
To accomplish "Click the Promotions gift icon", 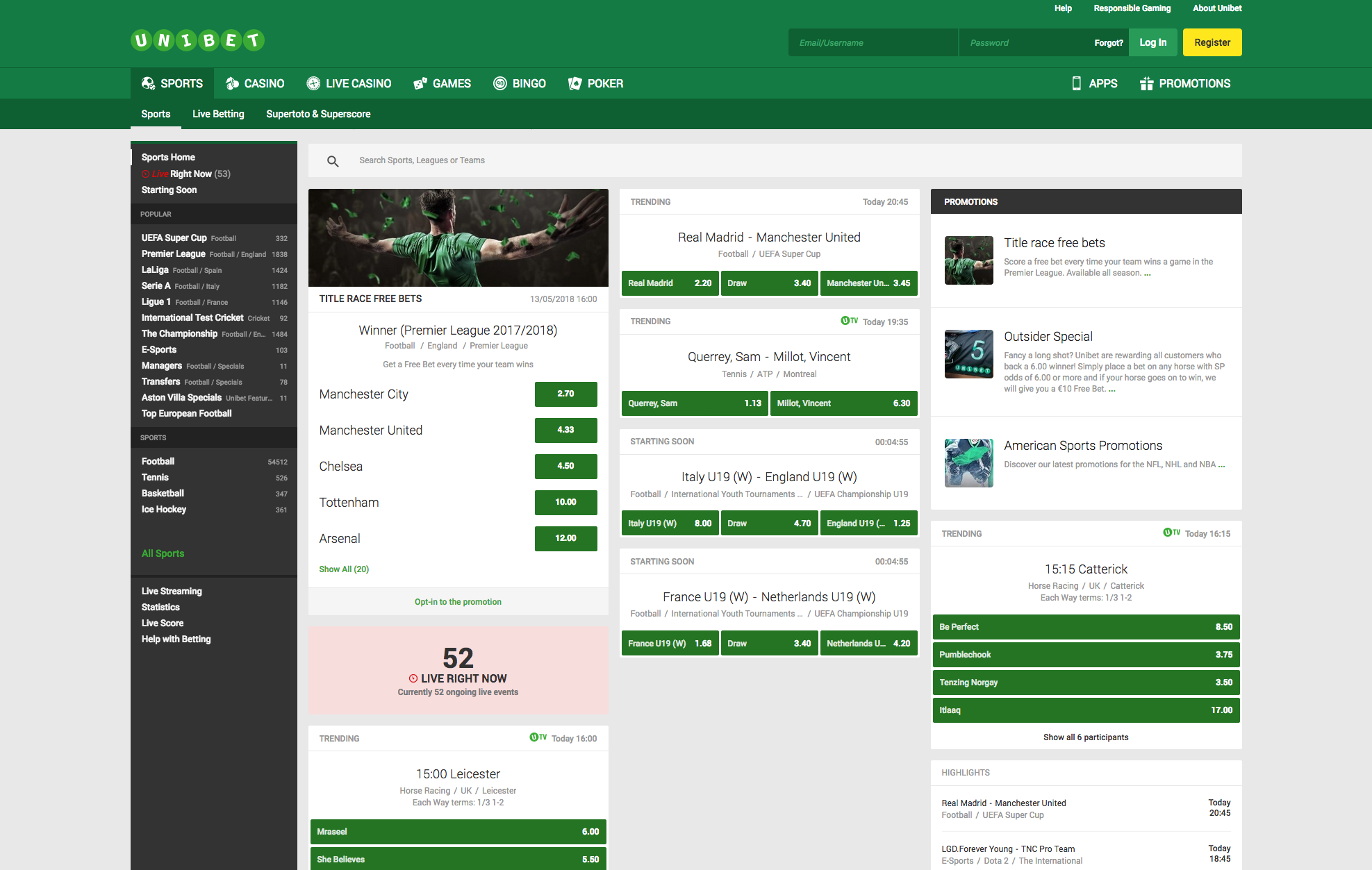I will 1146,83.
